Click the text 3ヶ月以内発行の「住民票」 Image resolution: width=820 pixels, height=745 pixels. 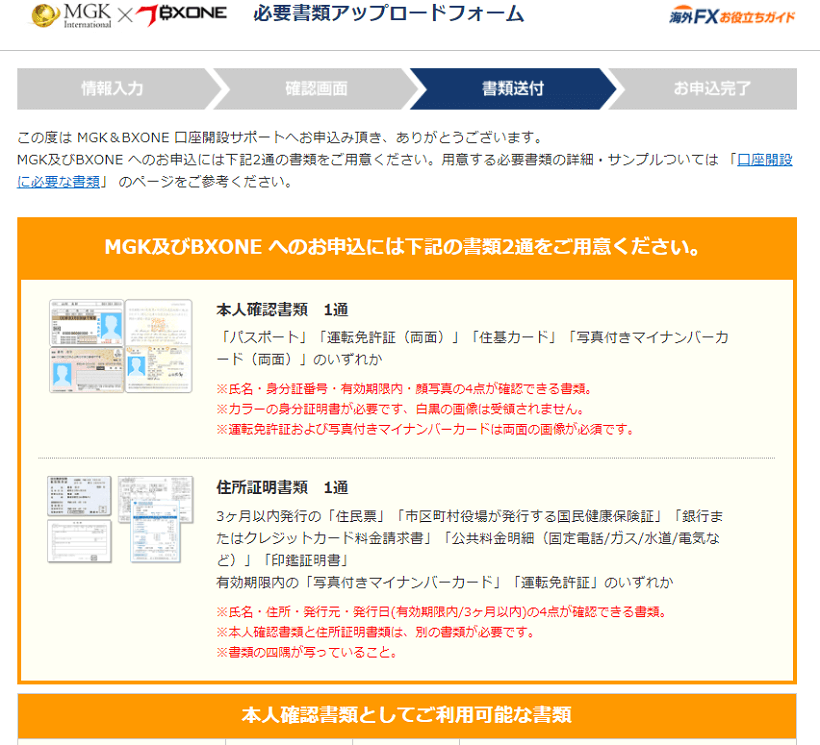(x=469, y=538)
